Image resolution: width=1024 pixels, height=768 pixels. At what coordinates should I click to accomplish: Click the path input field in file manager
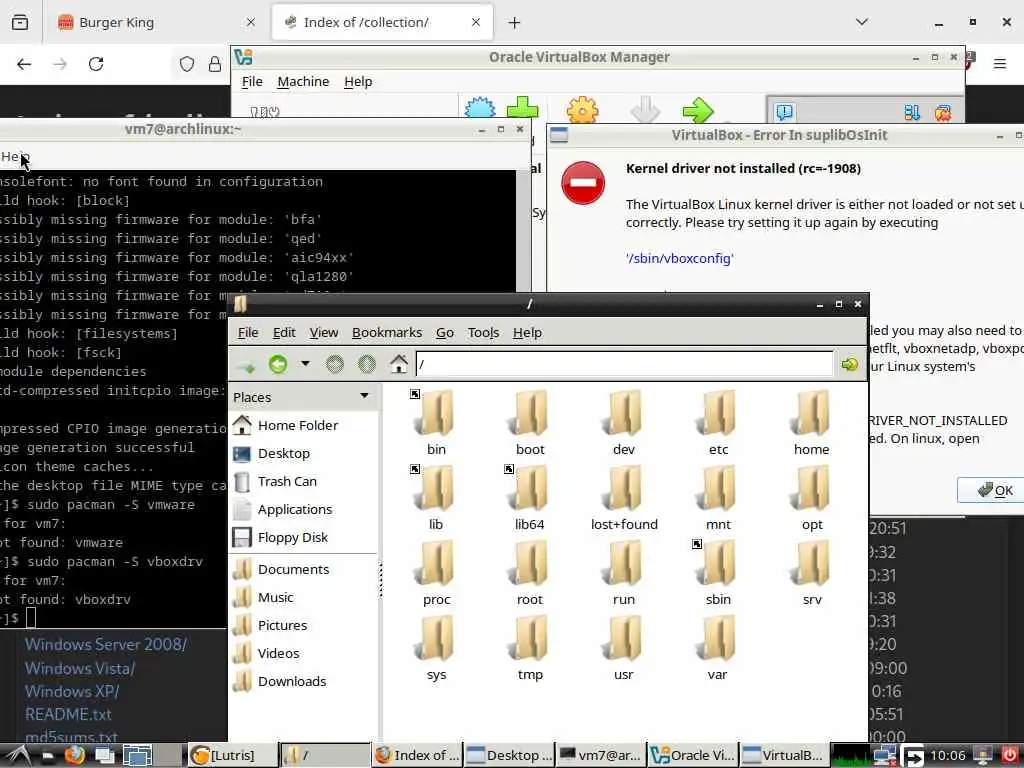point(624,364)
